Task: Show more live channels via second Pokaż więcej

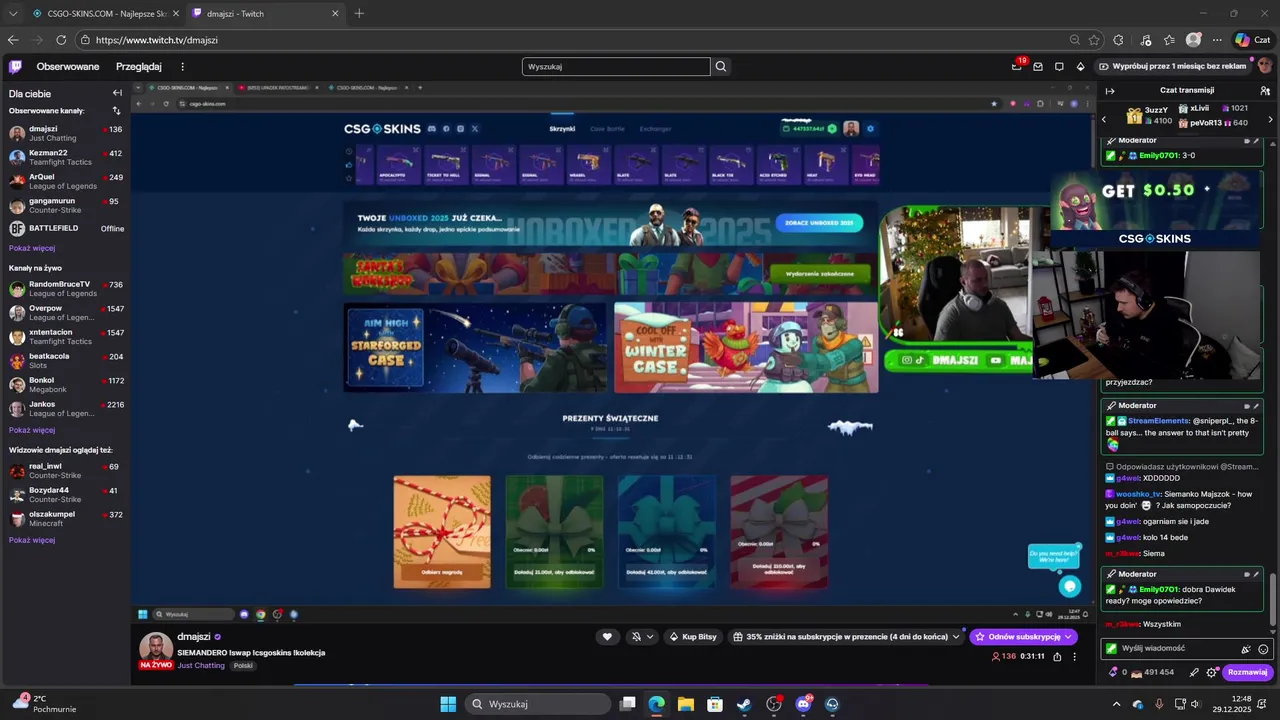Action: [32, 430]
